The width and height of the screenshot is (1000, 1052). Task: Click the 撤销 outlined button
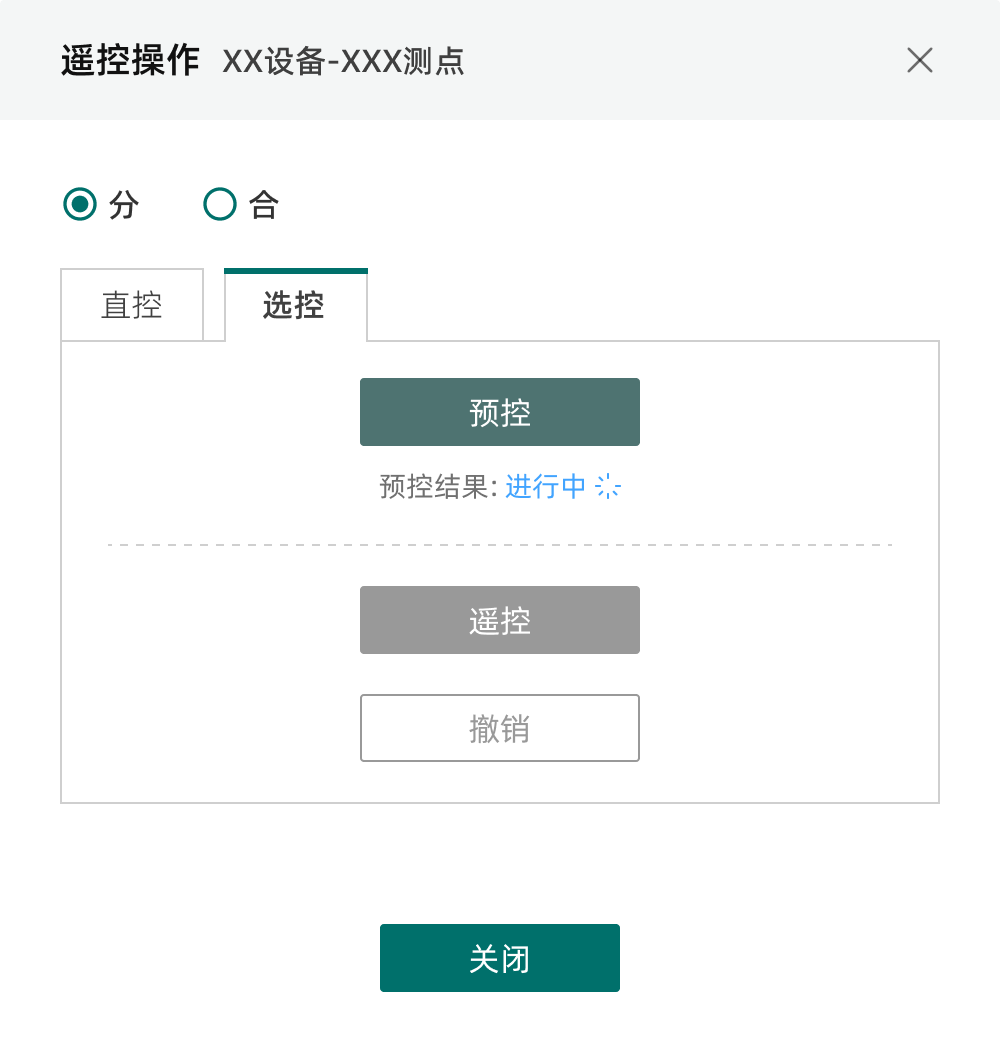click(500, 728)
